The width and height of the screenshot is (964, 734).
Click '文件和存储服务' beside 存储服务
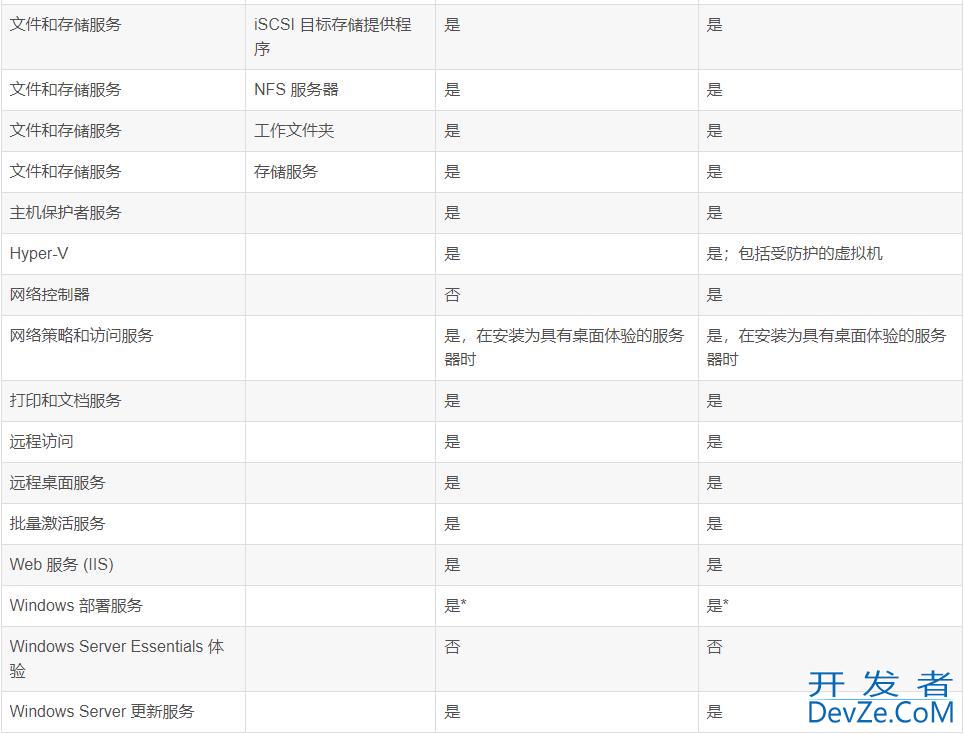click(x=65, y=172)
